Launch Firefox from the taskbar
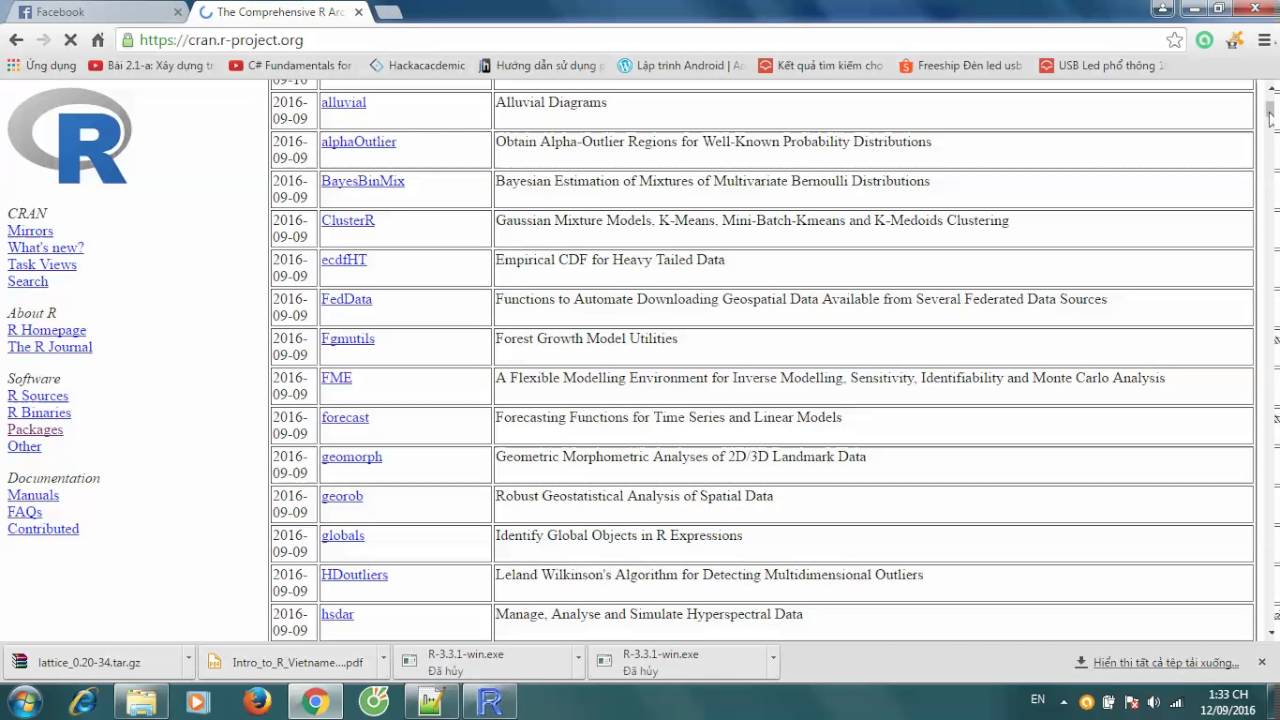Image resolution: width=1280 pixels, height=720 pixels. coord(257,701)
